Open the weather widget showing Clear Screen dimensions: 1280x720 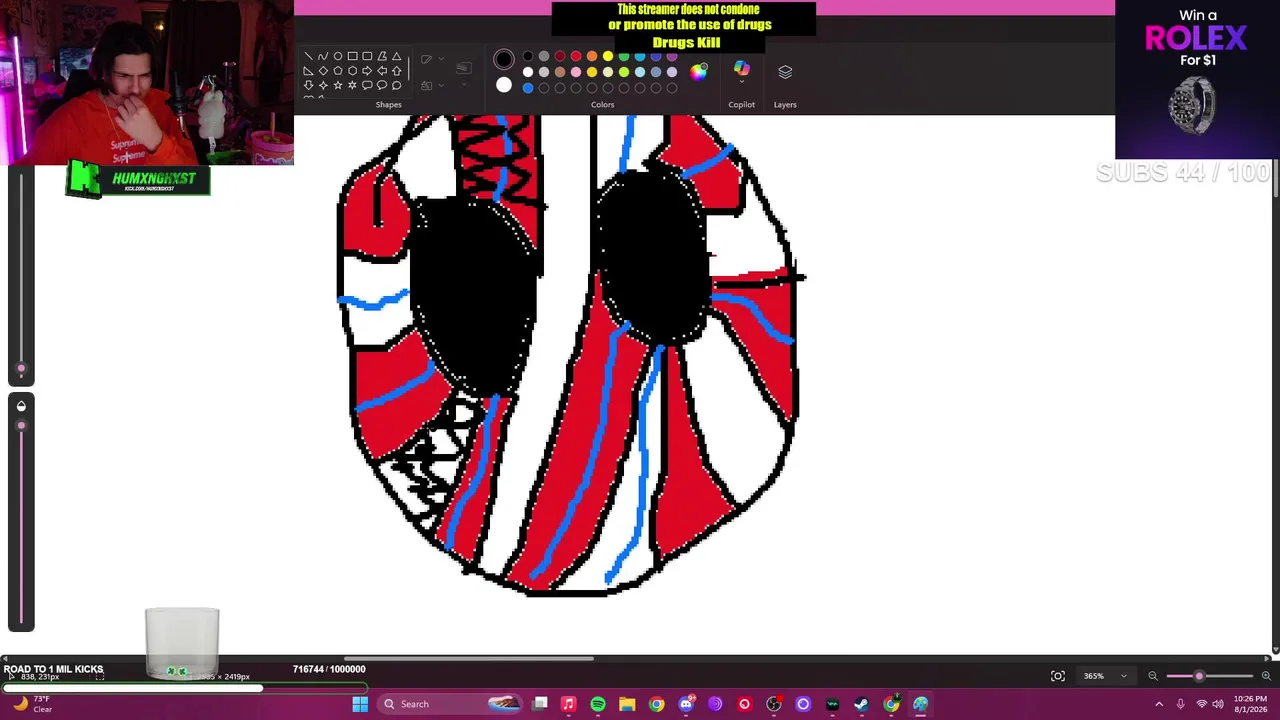click(x=32, y=704)
